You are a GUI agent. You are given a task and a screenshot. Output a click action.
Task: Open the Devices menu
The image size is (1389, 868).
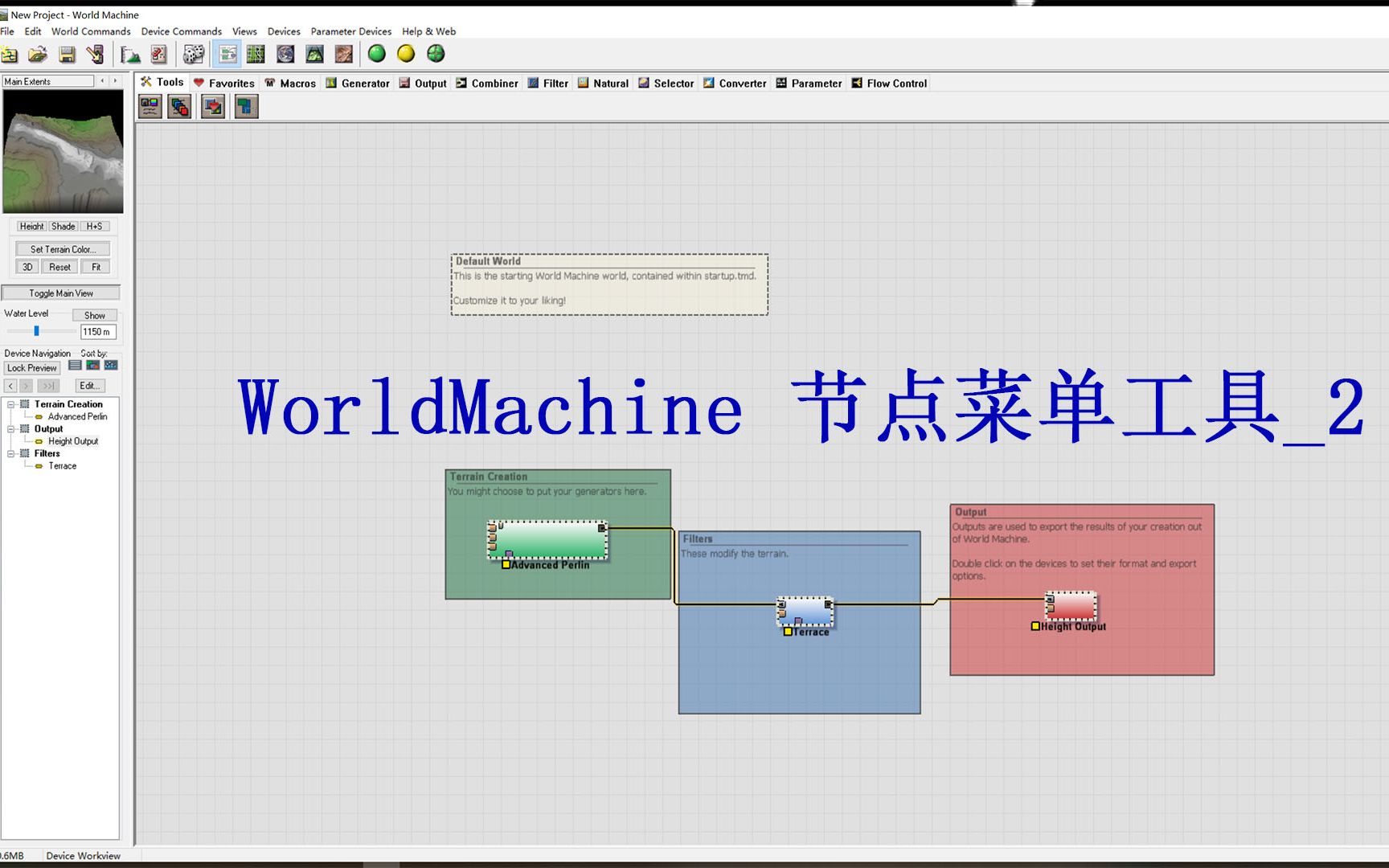284,31
